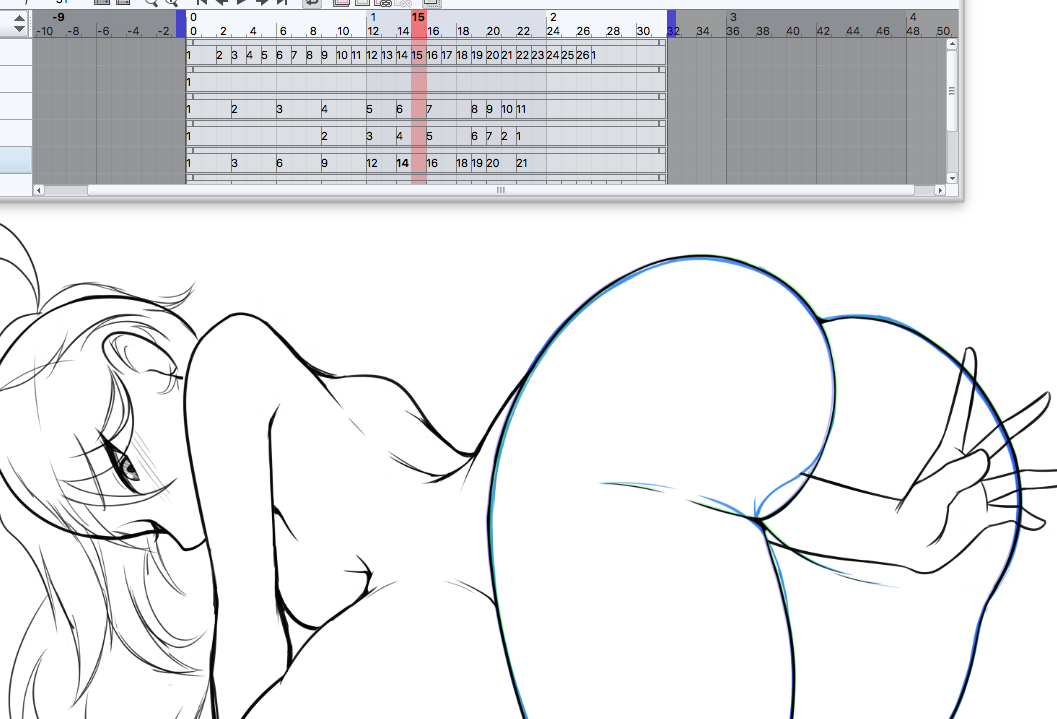Select cel 13 in the top track
The image size is (1057, 719).
387,55
